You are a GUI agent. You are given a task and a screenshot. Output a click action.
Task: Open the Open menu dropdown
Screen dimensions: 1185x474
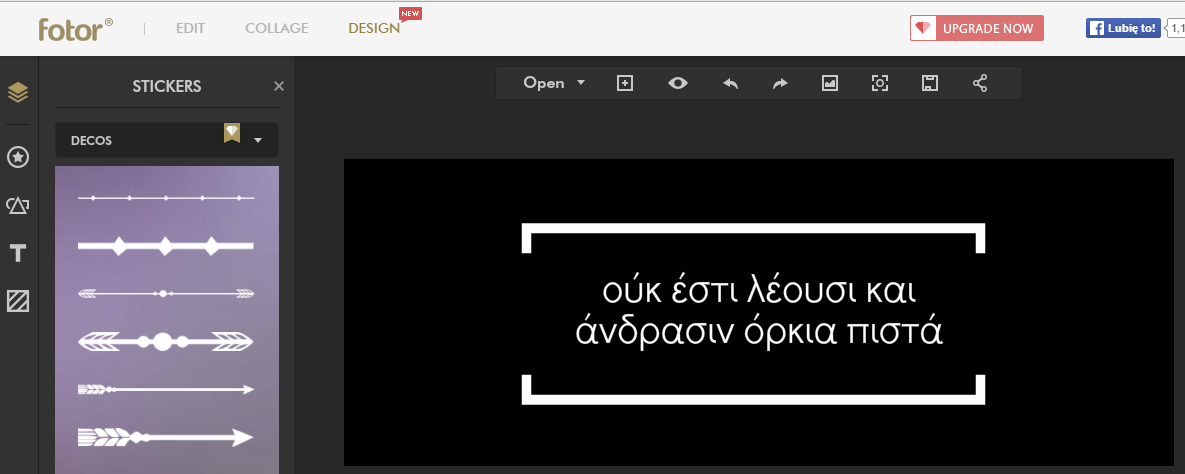(x=555, y=83)
